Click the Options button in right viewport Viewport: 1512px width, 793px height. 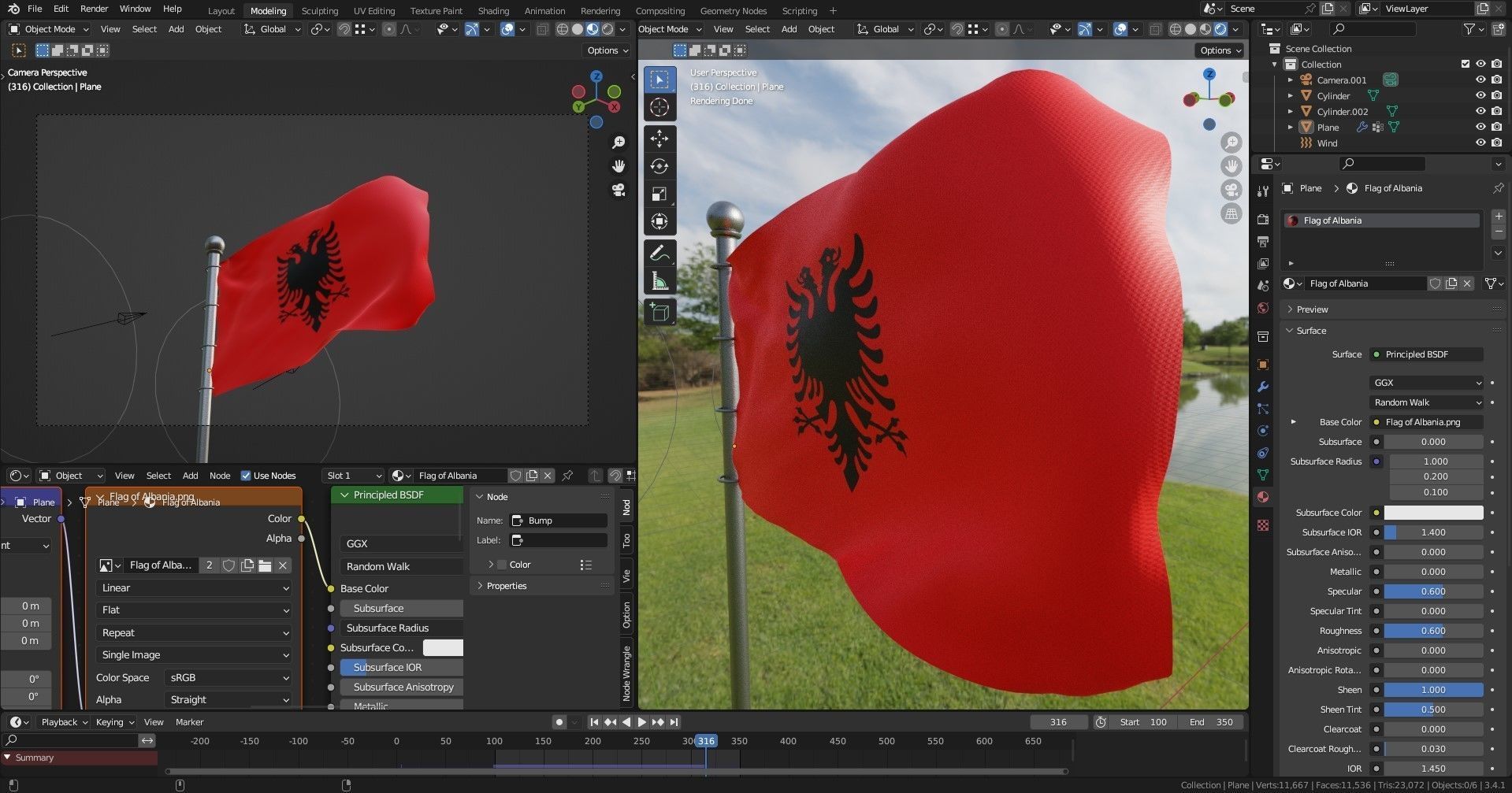[x=1220, y=50]
